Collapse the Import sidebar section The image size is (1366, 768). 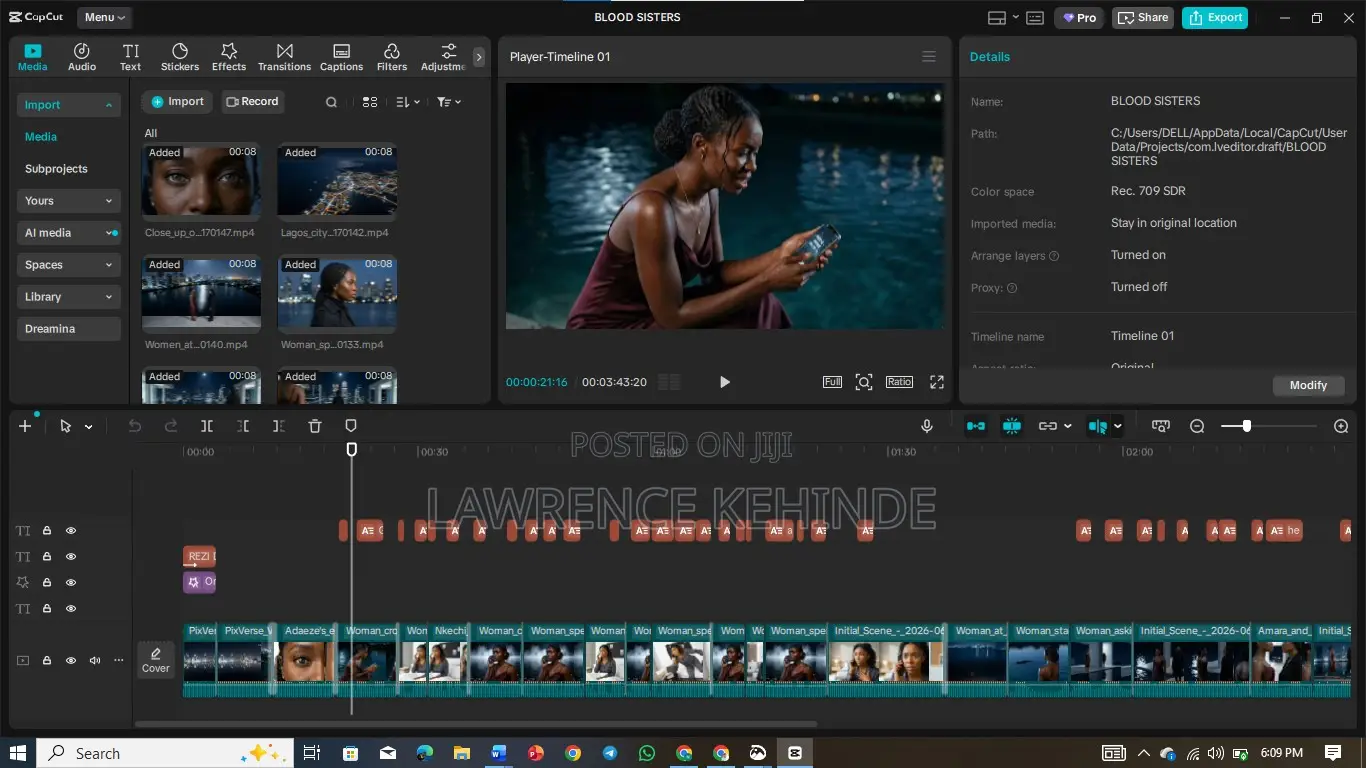pos(69,105)
